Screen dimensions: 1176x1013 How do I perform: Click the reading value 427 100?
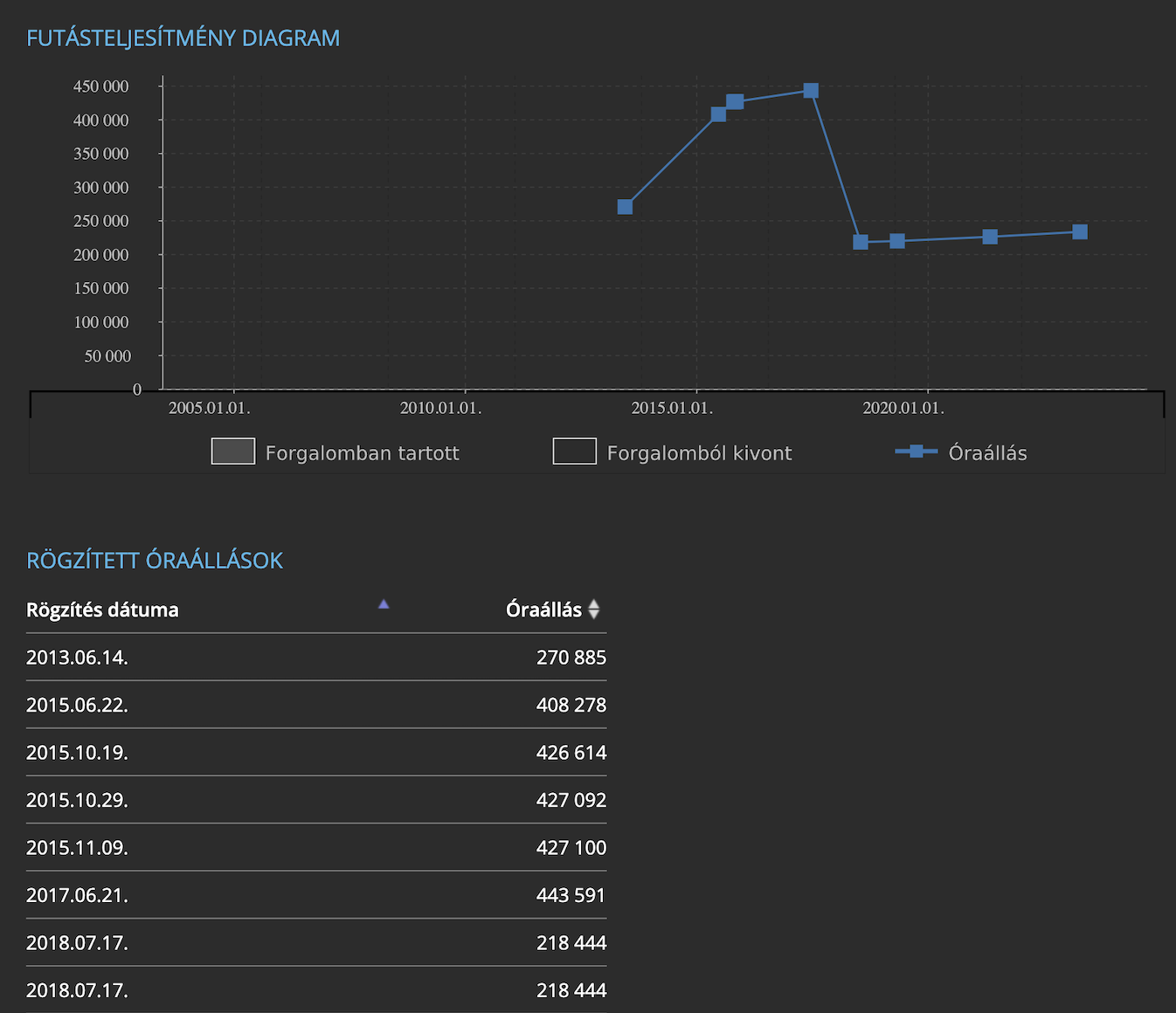click(571, 848)
